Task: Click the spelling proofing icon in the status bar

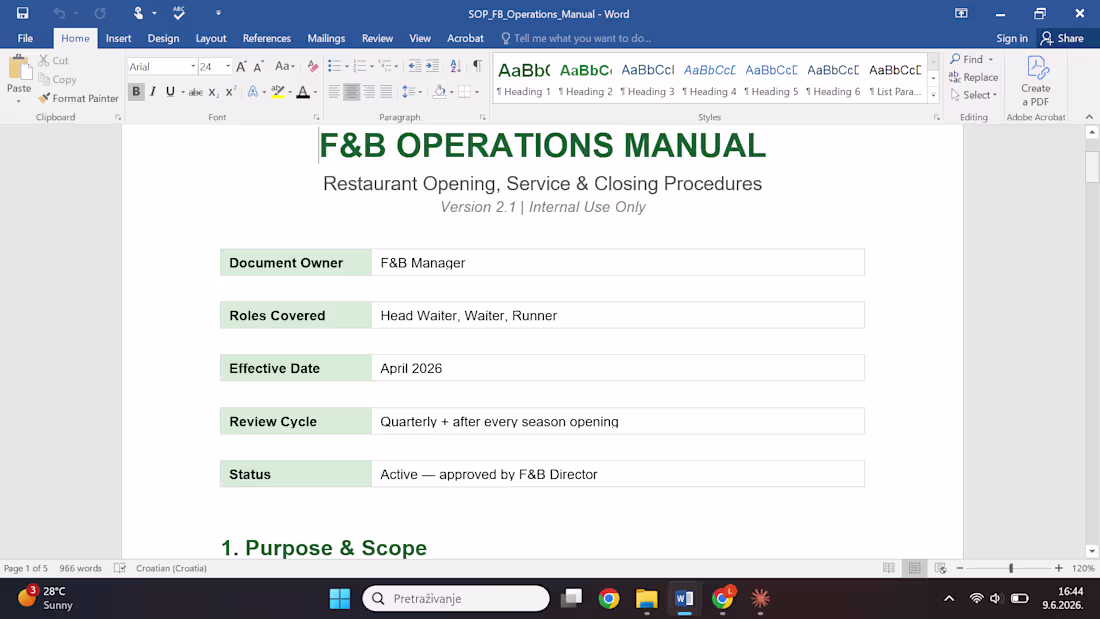Action: 120,568
